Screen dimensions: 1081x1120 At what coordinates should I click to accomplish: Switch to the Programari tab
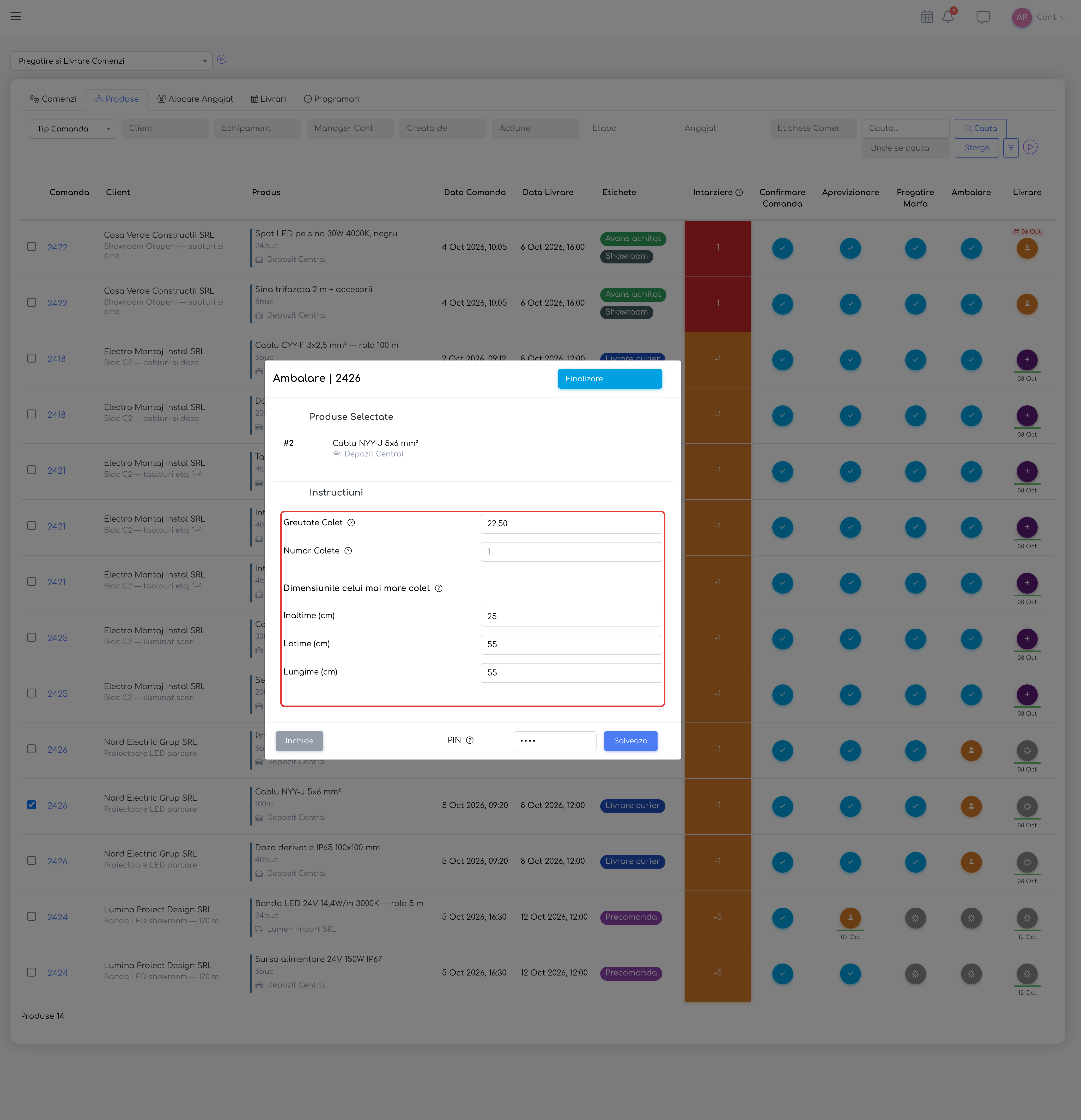click(332, 99)
